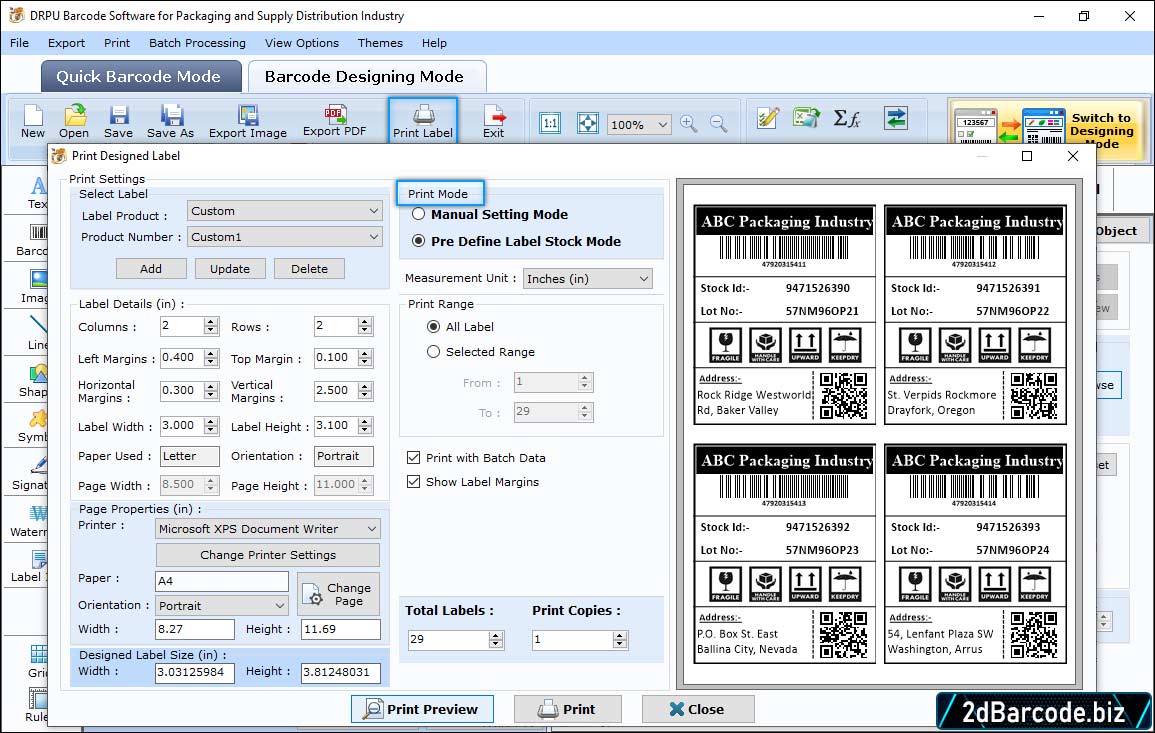
Task: Open the Themes menu
Action: pos(380,43)
